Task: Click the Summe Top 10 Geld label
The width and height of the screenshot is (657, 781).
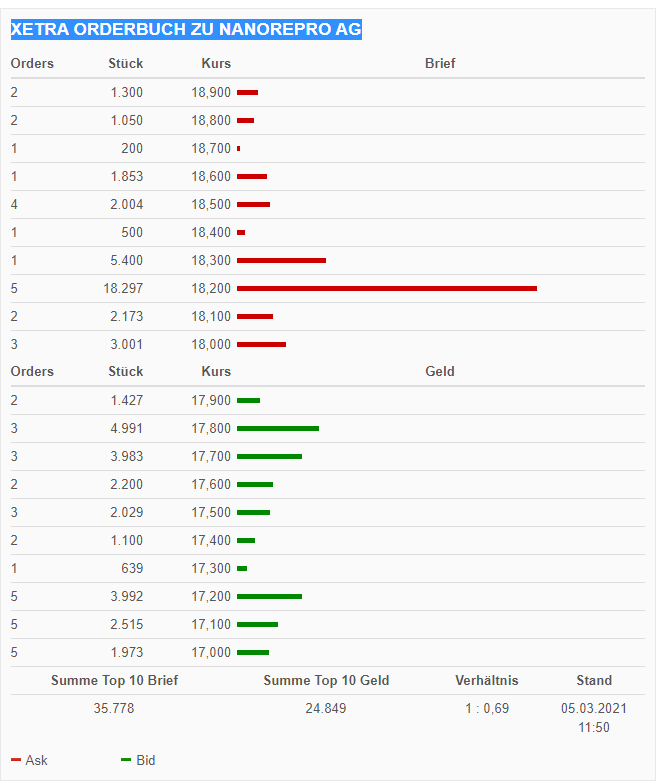Action: pos(326,680)
